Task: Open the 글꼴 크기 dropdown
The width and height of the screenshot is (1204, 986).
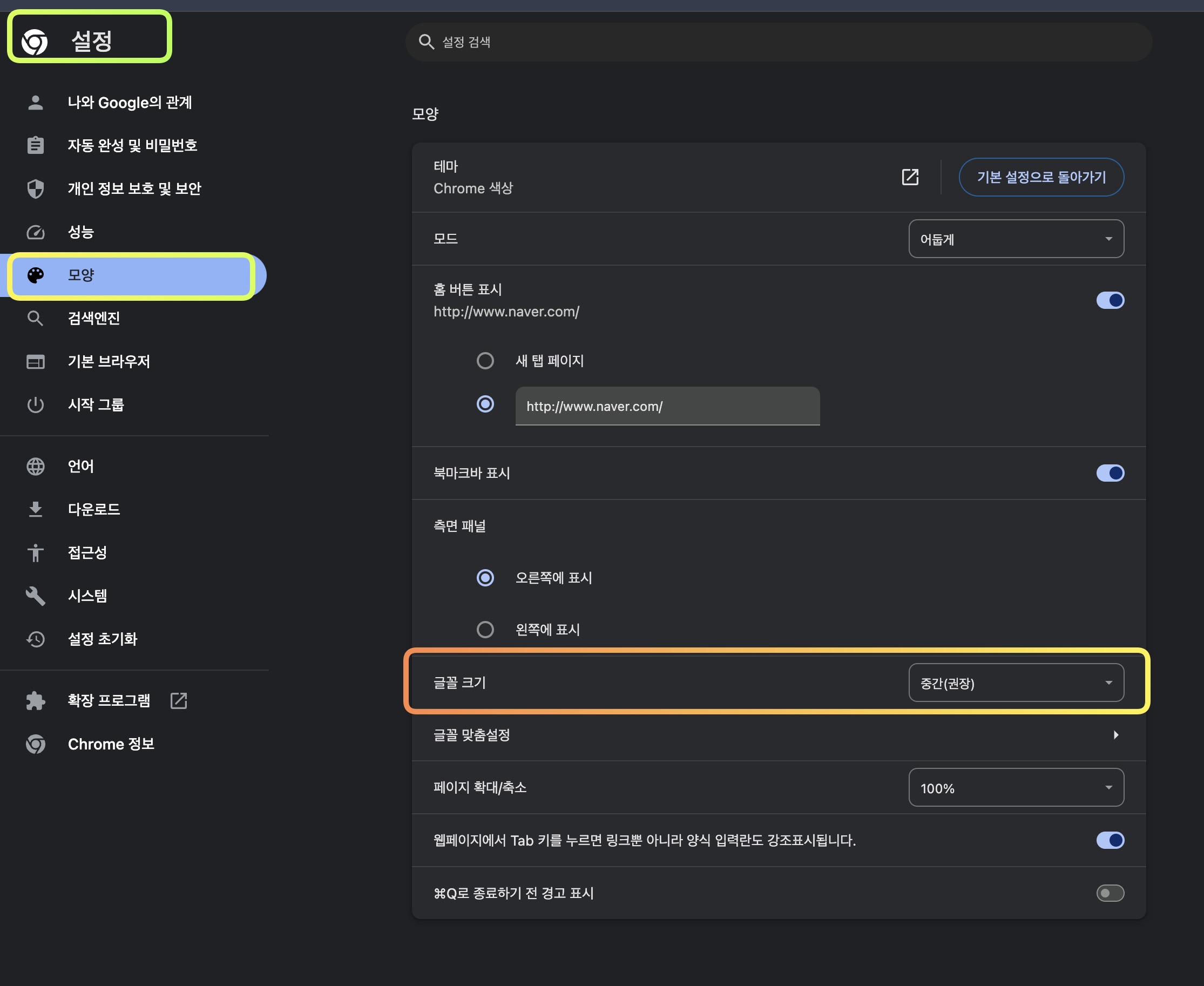Action: pos(1016,683)
